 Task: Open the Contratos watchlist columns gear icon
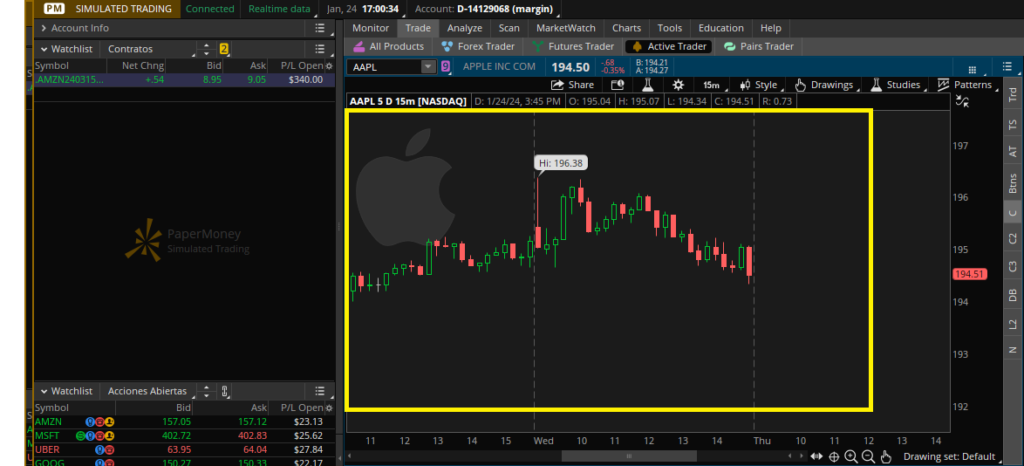[x=329, y=66]
